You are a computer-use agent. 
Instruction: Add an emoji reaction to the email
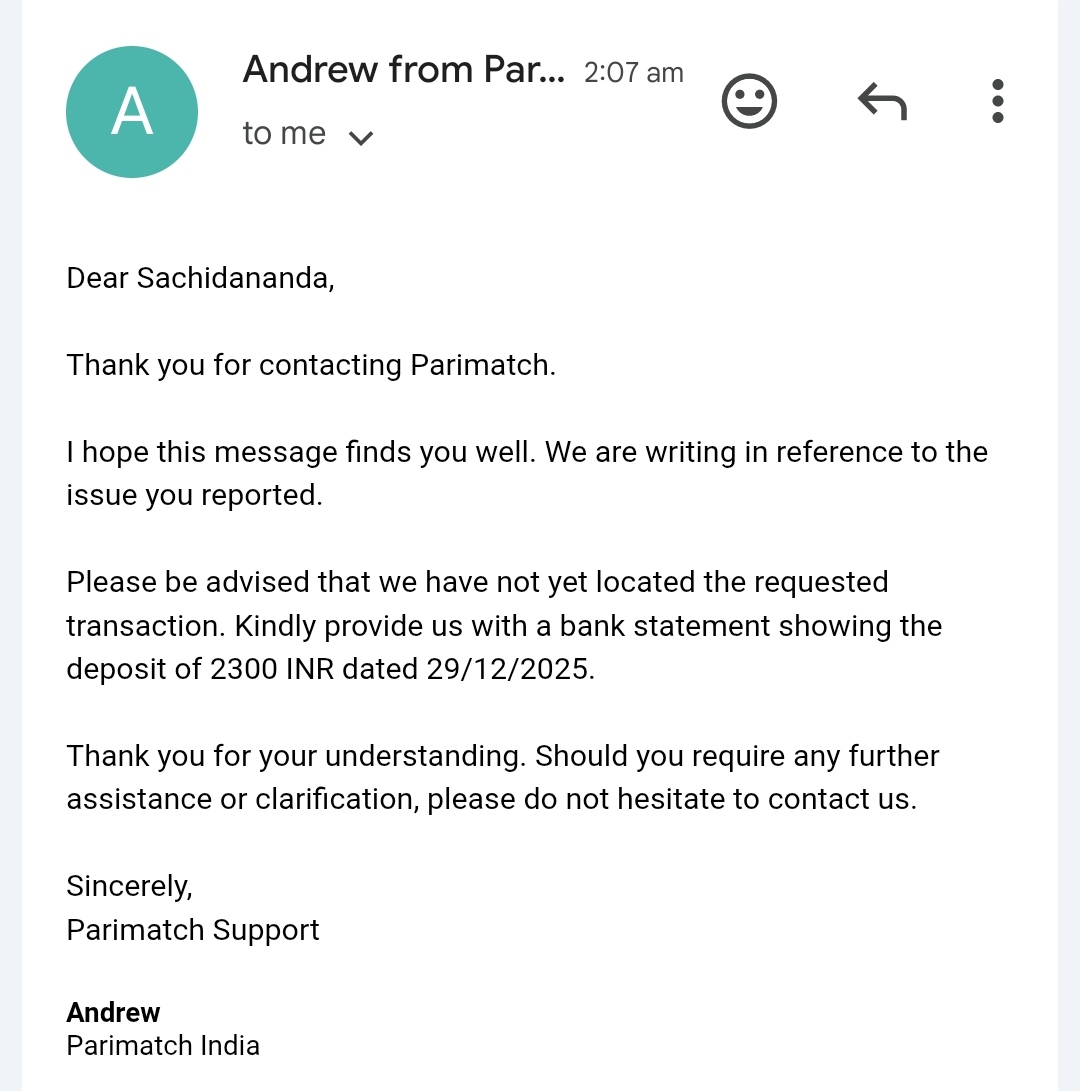click(x=749, y=101)
